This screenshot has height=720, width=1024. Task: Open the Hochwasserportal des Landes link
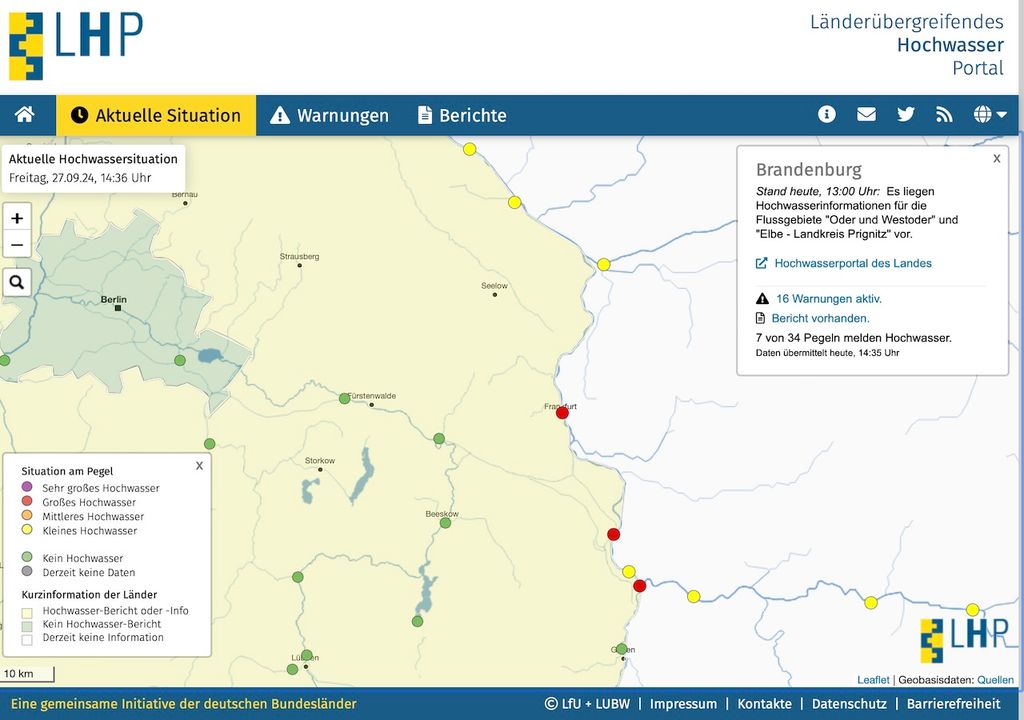click(x=852, y=263)
